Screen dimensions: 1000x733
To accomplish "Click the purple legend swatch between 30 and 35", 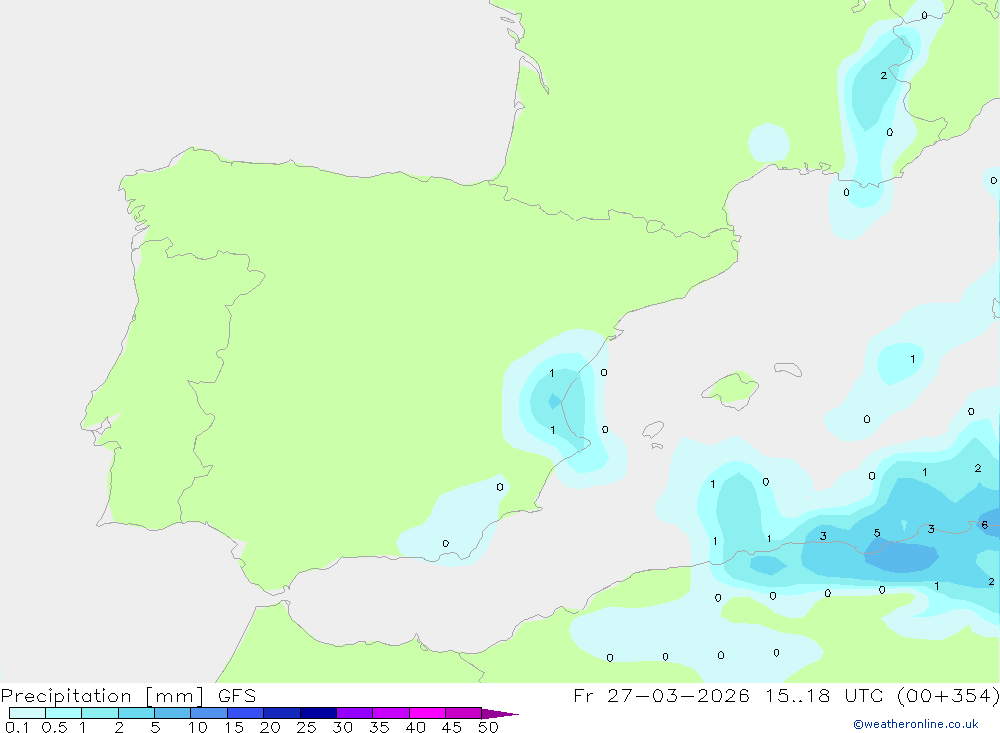I will pyautogui.click(x=354, y=713).
